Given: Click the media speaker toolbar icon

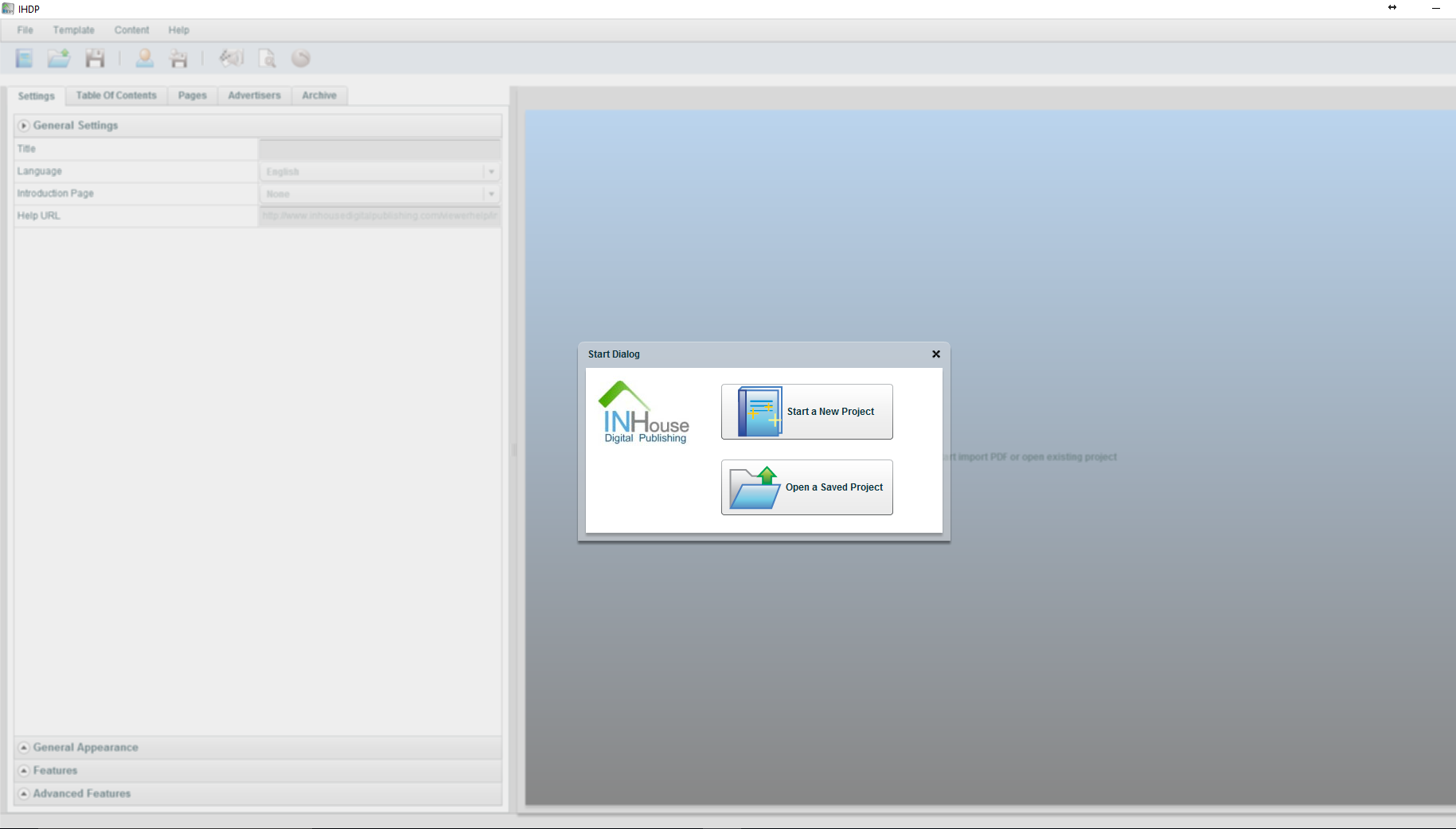Looking at the screenshot, I should [232, 58].
